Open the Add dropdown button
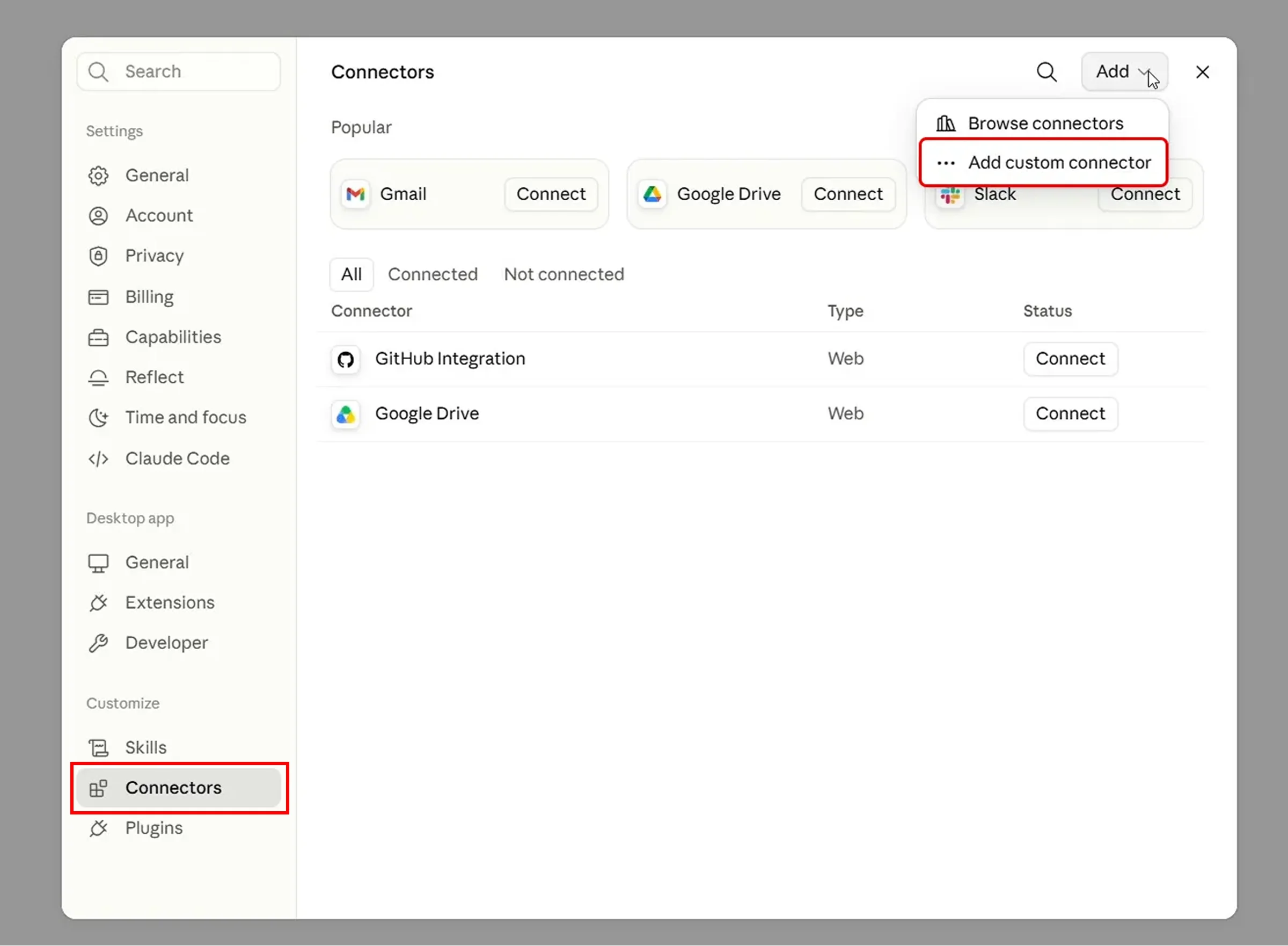Image resolution: width=1288 pixels, height=946 pixels. 1124,71
